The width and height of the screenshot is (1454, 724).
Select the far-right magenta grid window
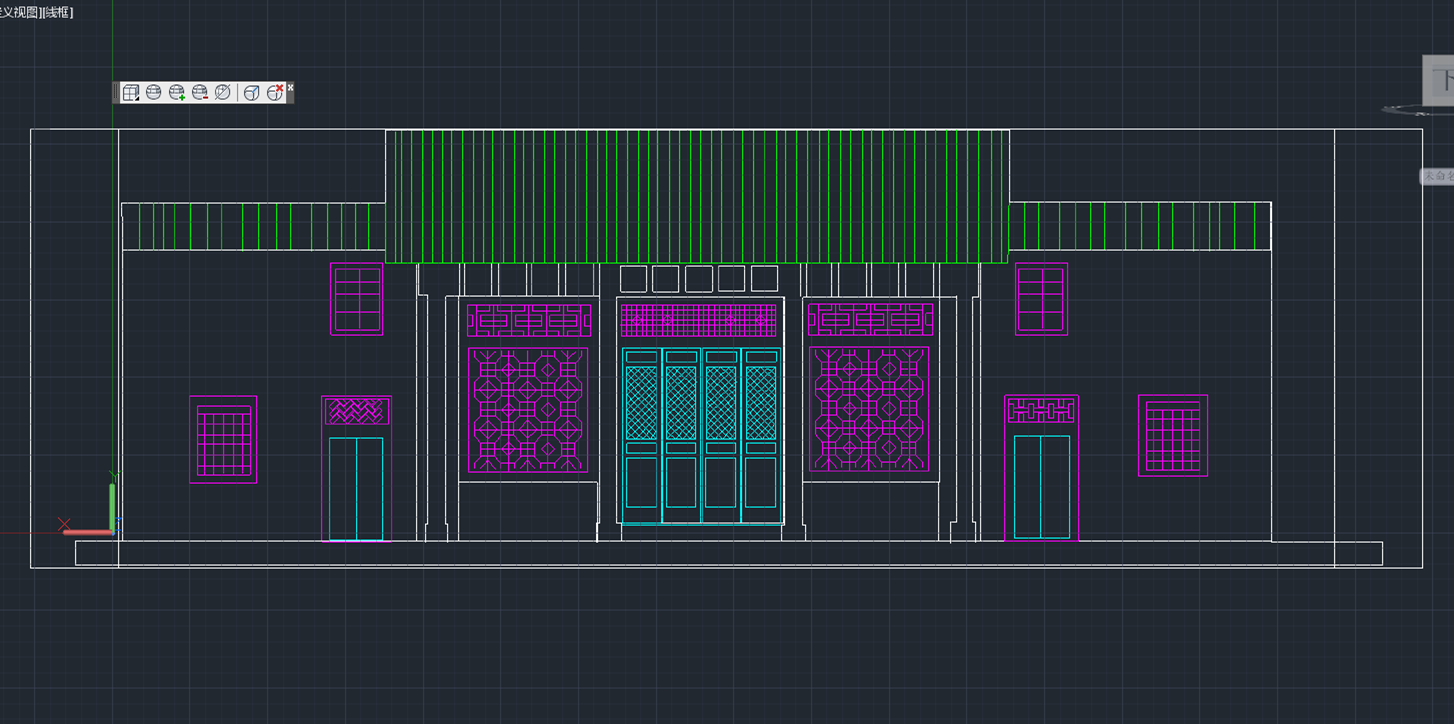pos(1172,436)
